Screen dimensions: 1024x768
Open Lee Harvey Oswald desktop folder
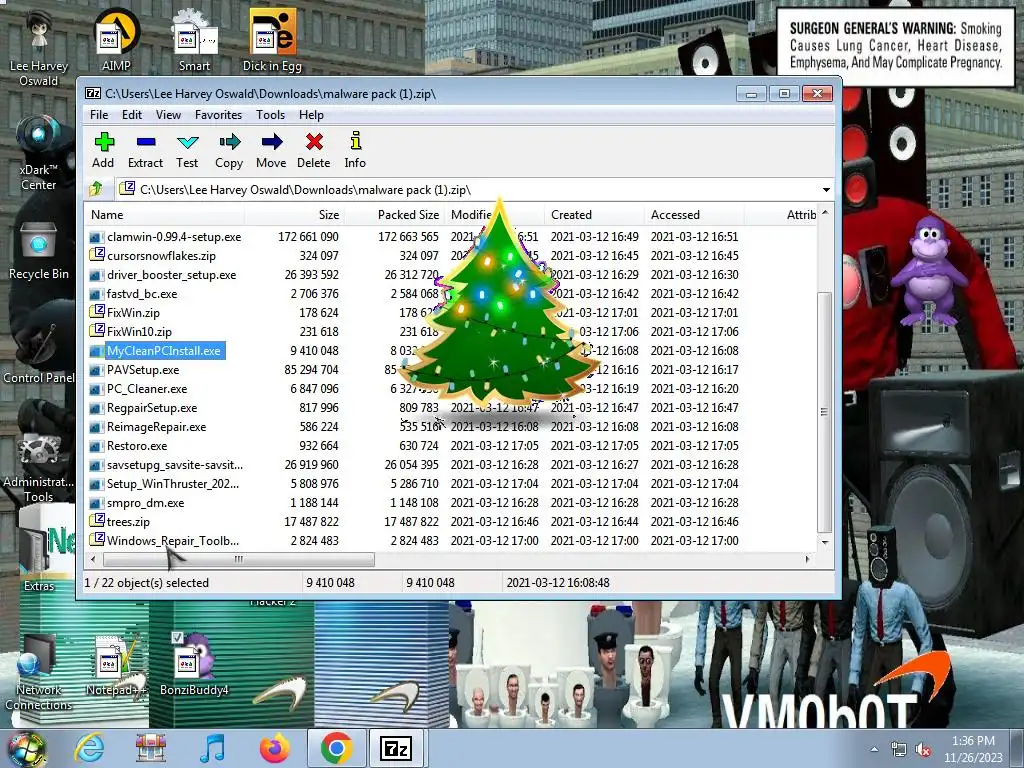tap(39, 48)
